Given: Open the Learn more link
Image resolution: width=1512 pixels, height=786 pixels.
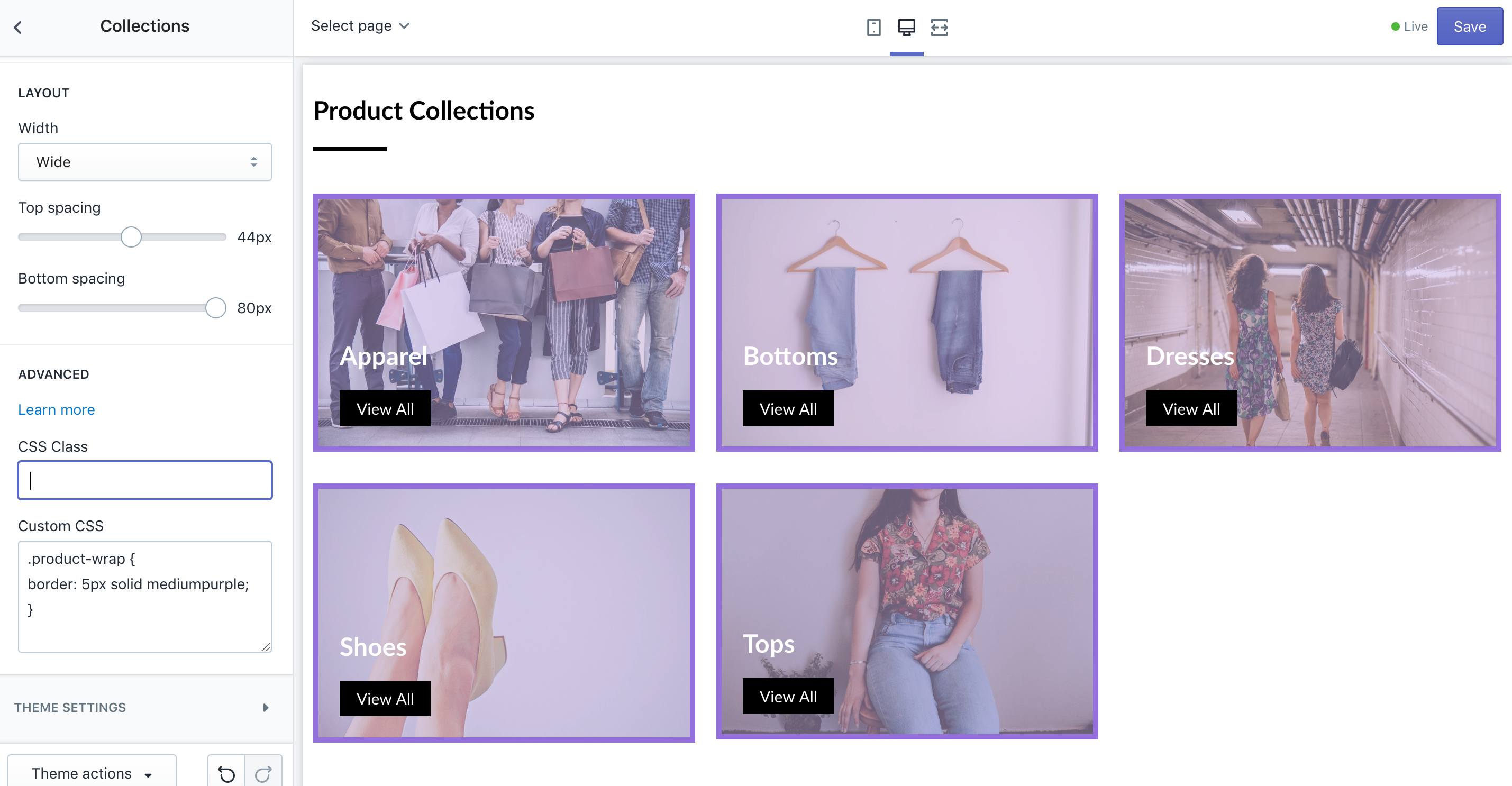Looking at the screenshot, I should 57,409.
